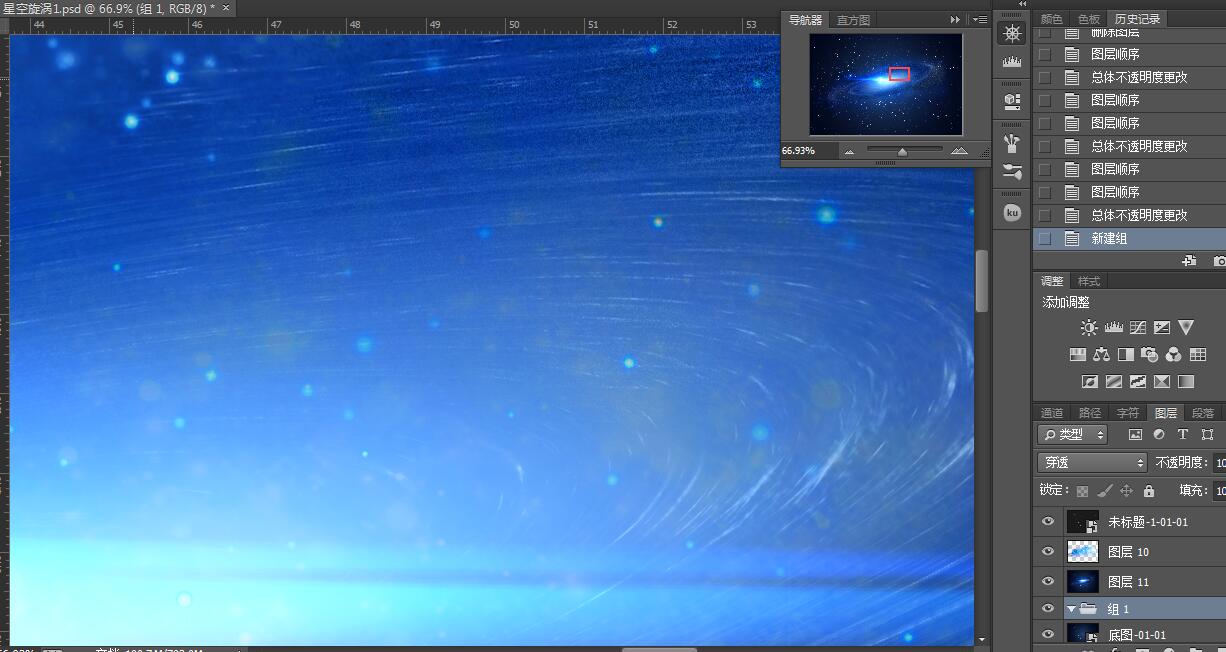1226x652 pixels.
Task: Add a Gradient Map adjustment
Action: click(1186, 381)
